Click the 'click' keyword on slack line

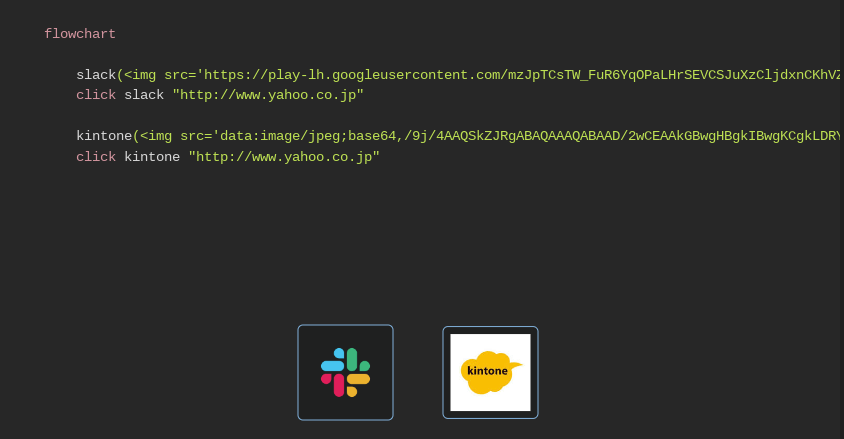pyautogui.click(x=96, y=95)
